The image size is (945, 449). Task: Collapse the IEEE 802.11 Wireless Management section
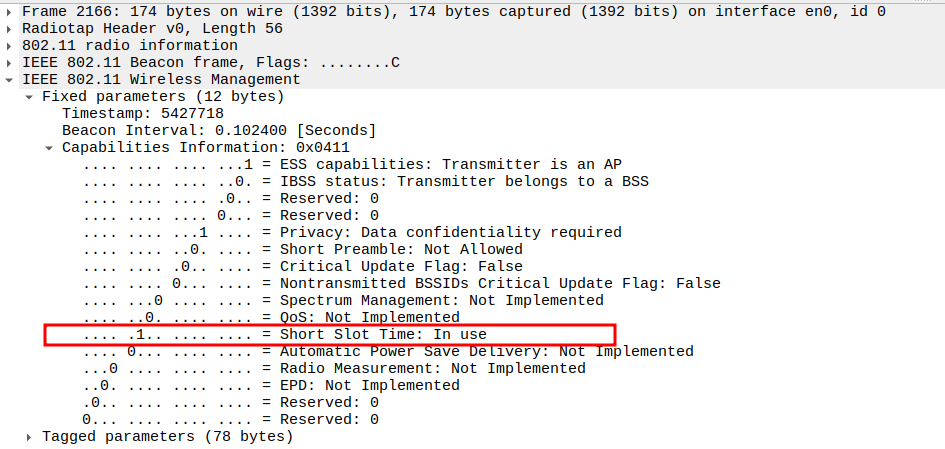(10, 79)
